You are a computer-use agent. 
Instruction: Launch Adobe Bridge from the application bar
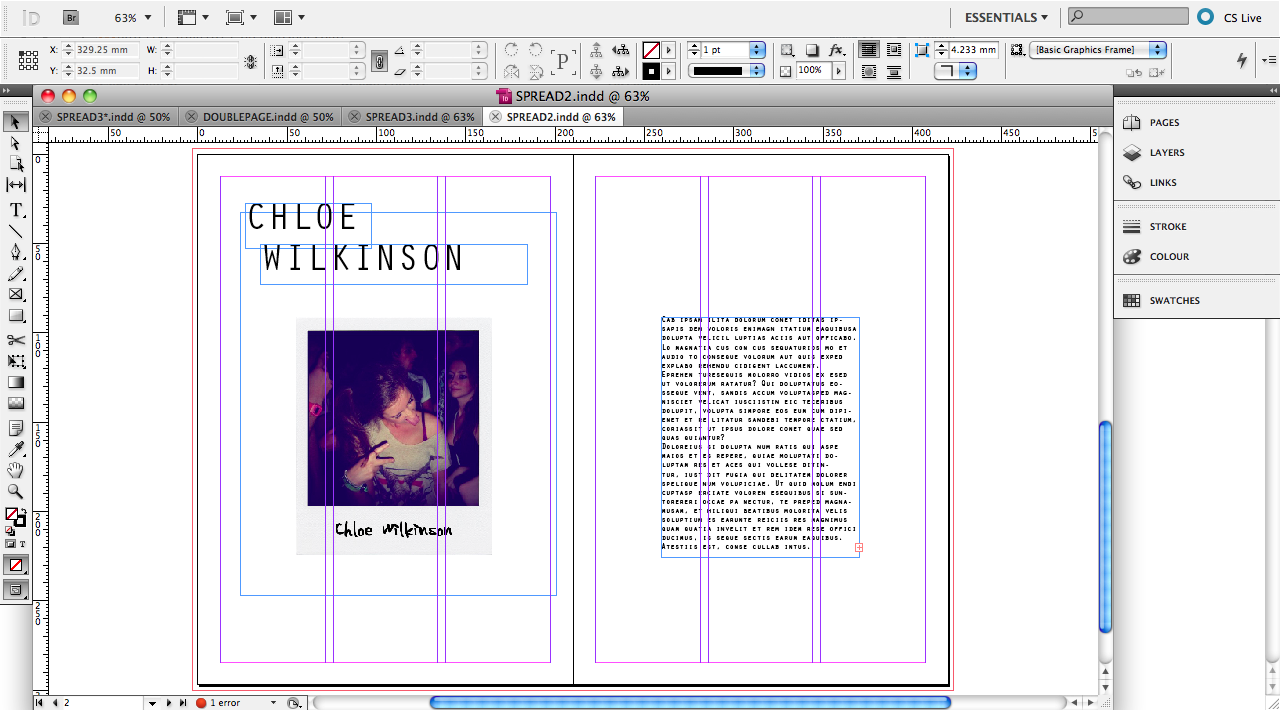[70, 17]
